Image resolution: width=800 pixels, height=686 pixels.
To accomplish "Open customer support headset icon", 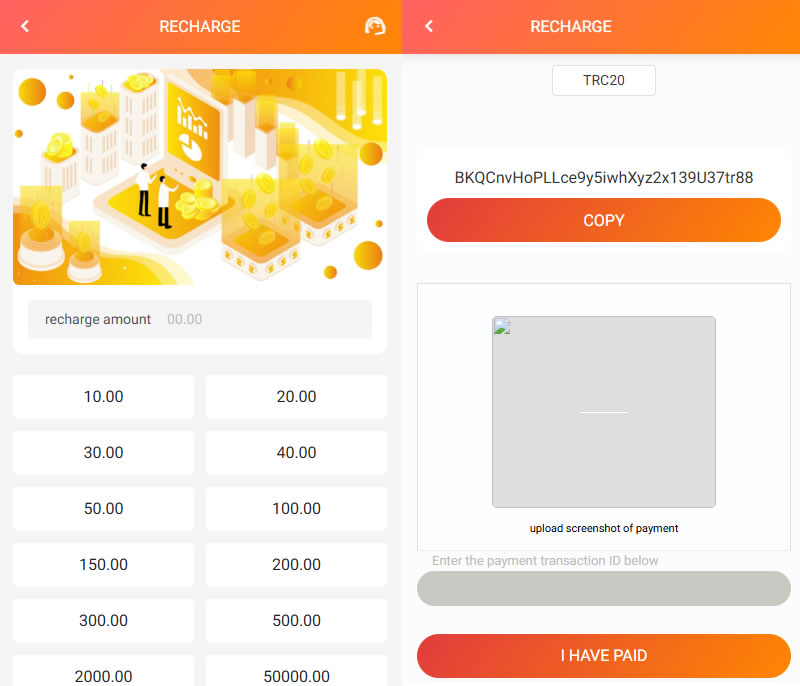I will (375, 27).
